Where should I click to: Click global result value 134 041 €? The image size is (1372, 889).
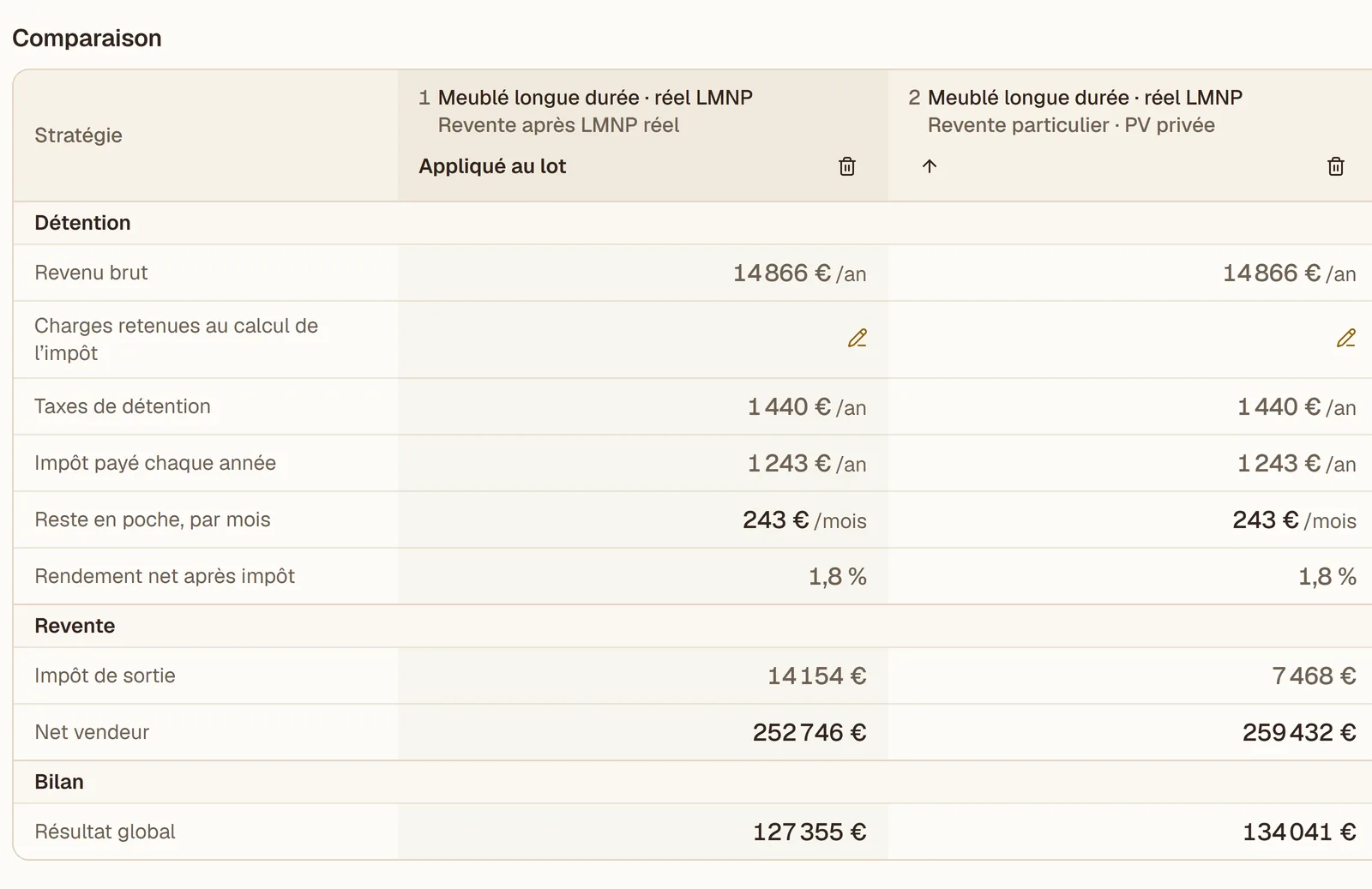click(1299, 832)
